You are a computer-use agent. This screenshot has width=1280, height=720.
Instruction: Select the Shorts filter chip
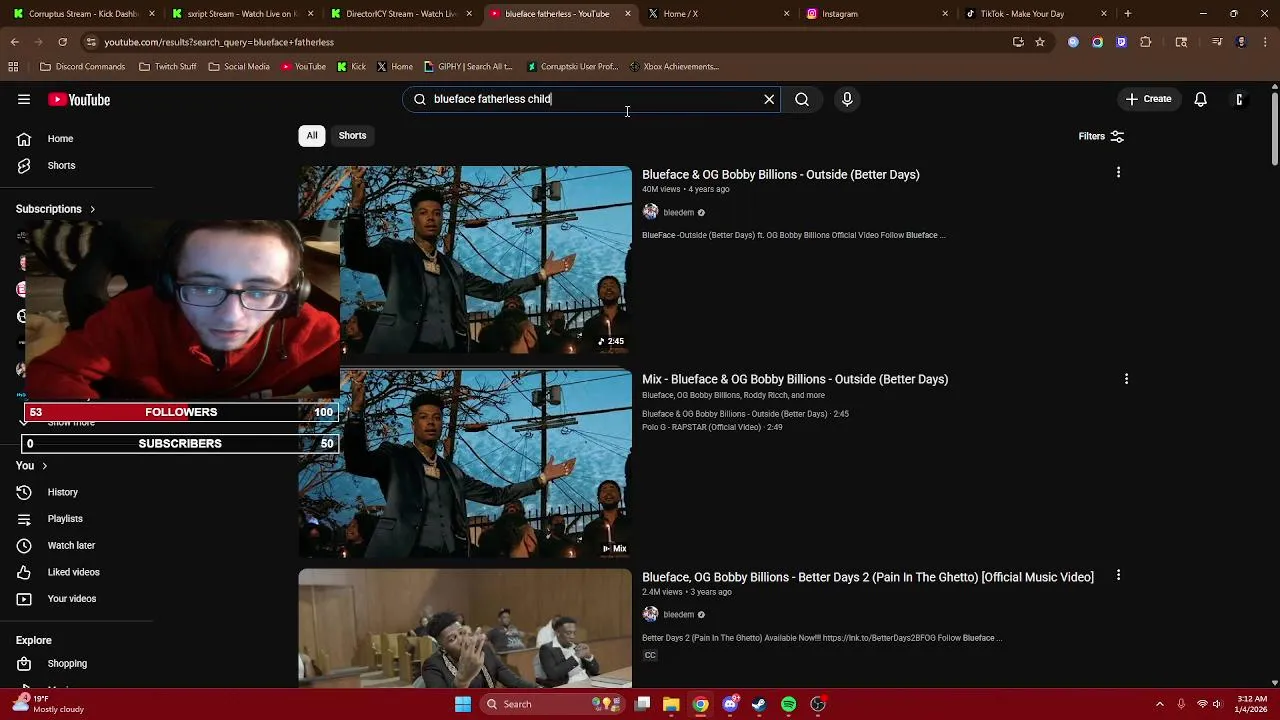[352, 135]
